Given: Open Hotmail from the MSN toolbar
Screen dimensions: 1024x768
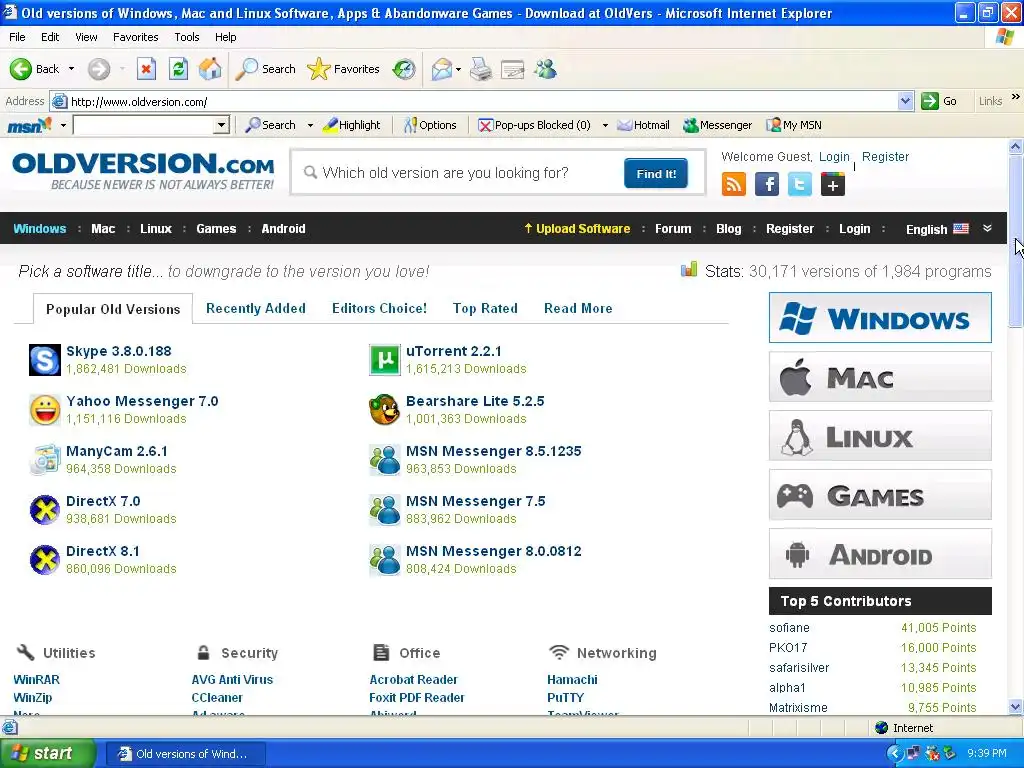Looking at the screenshot, I should (x=644, y=125).
